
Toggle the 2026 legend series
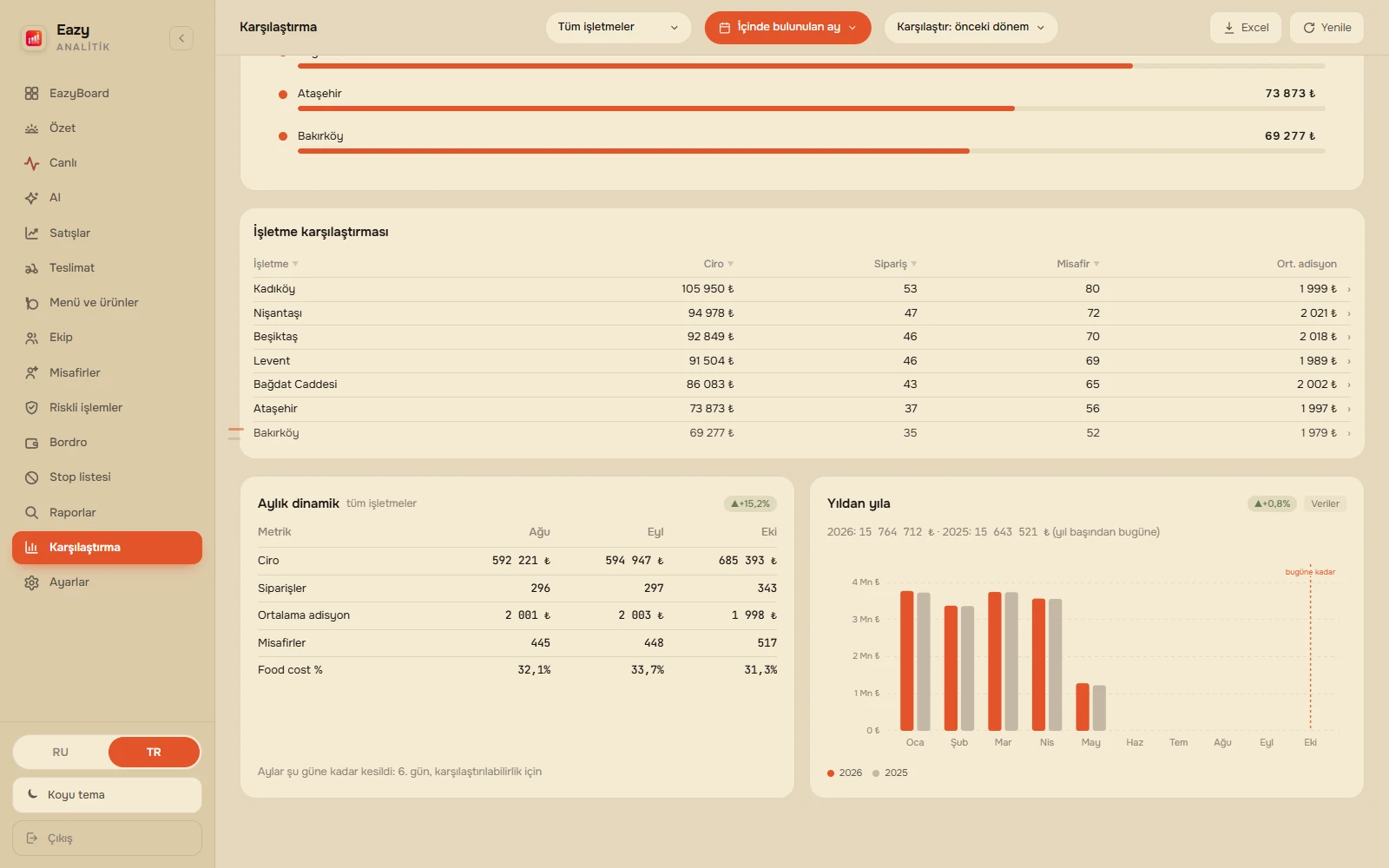point(845,773)
